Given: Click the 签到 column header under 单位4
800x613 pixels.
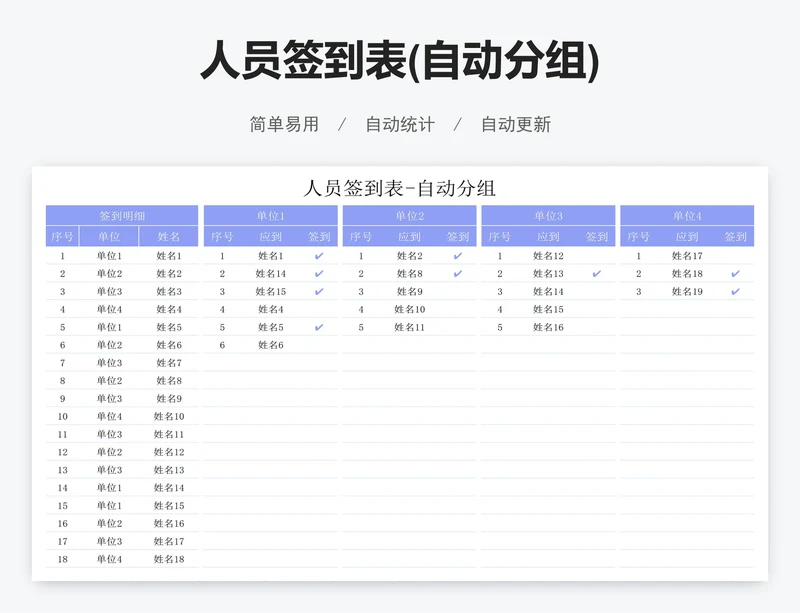Looking at the screenshot, I should [x=735, y=236].
